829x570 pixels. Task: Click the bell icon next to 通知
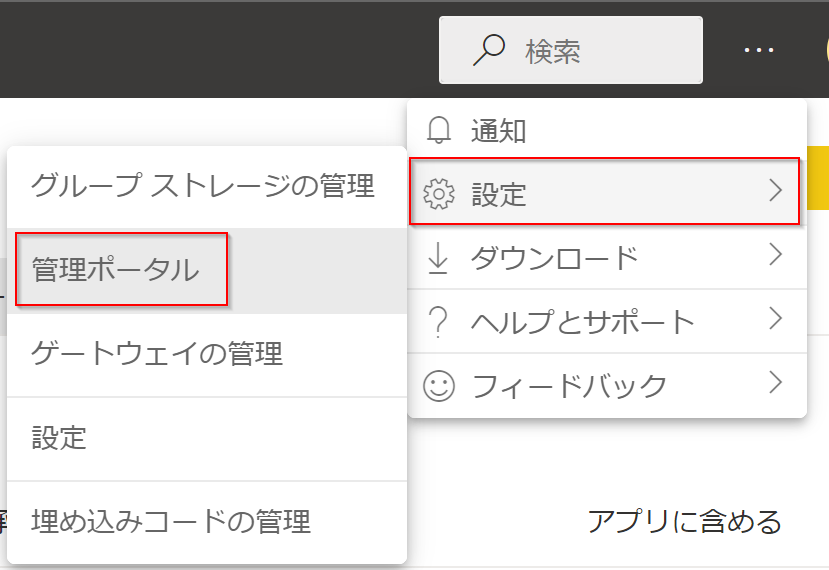coord(438,130)
